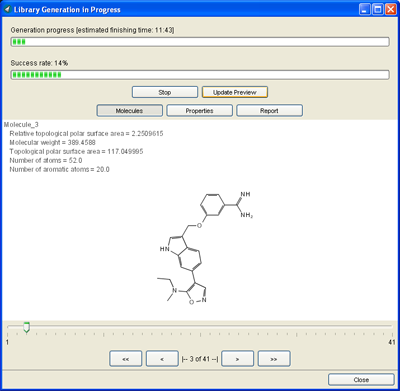Click the molecule structure drawing
Screen dimensions: 400x391
204,248
